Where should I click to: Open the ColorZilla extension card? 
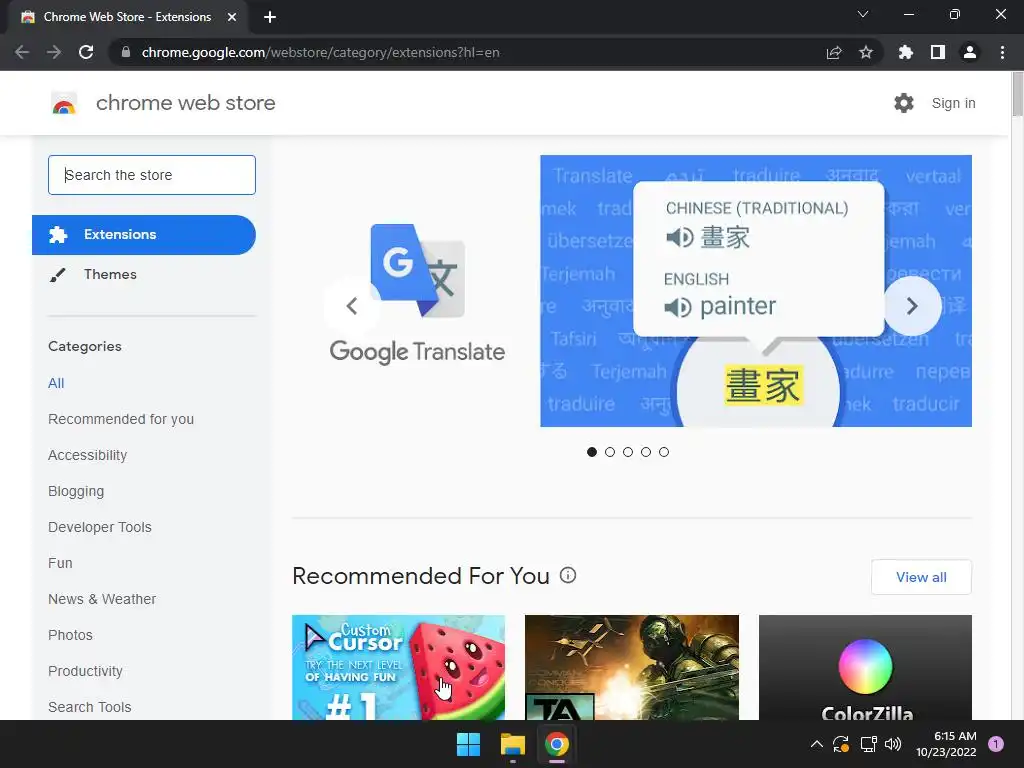pos(865,667)
